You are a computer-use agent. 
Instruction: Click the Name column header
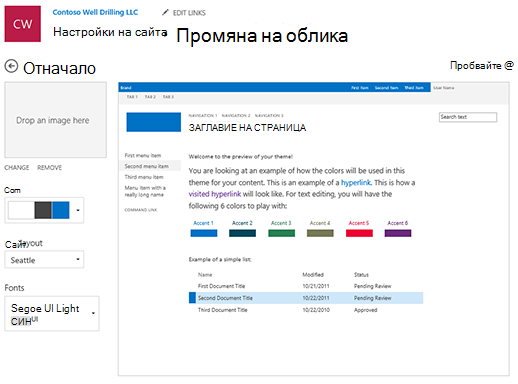(x=205, y=275)
